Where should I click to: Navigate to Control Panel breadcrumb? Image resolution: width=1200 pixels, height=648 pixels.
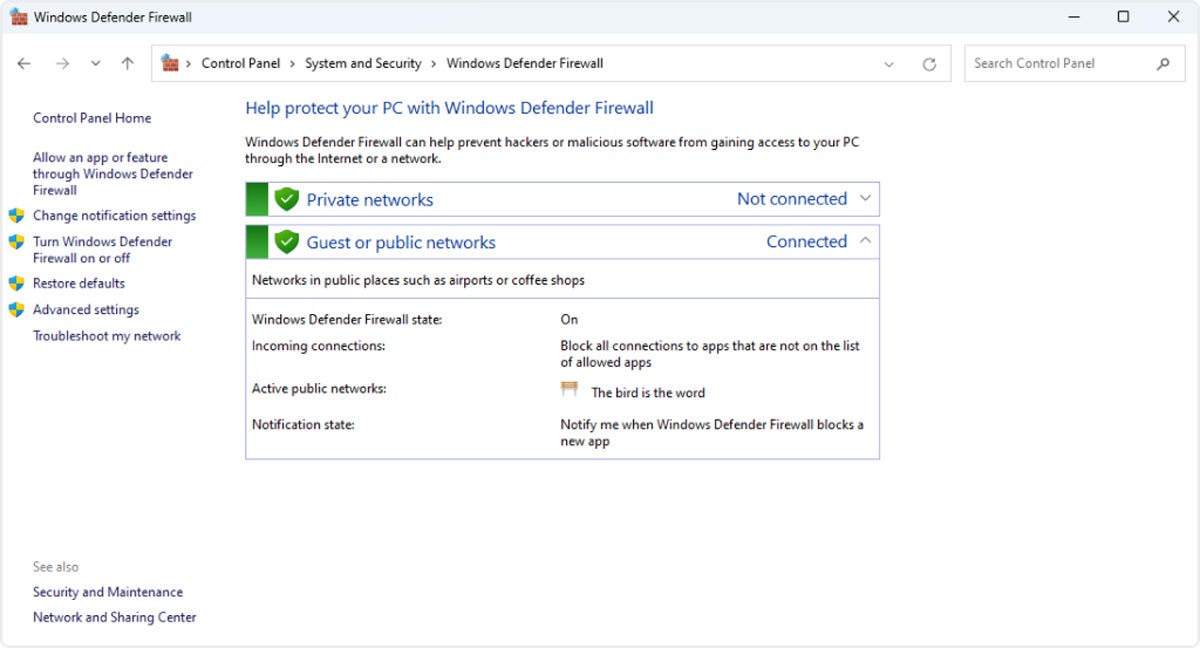[240, 63]
